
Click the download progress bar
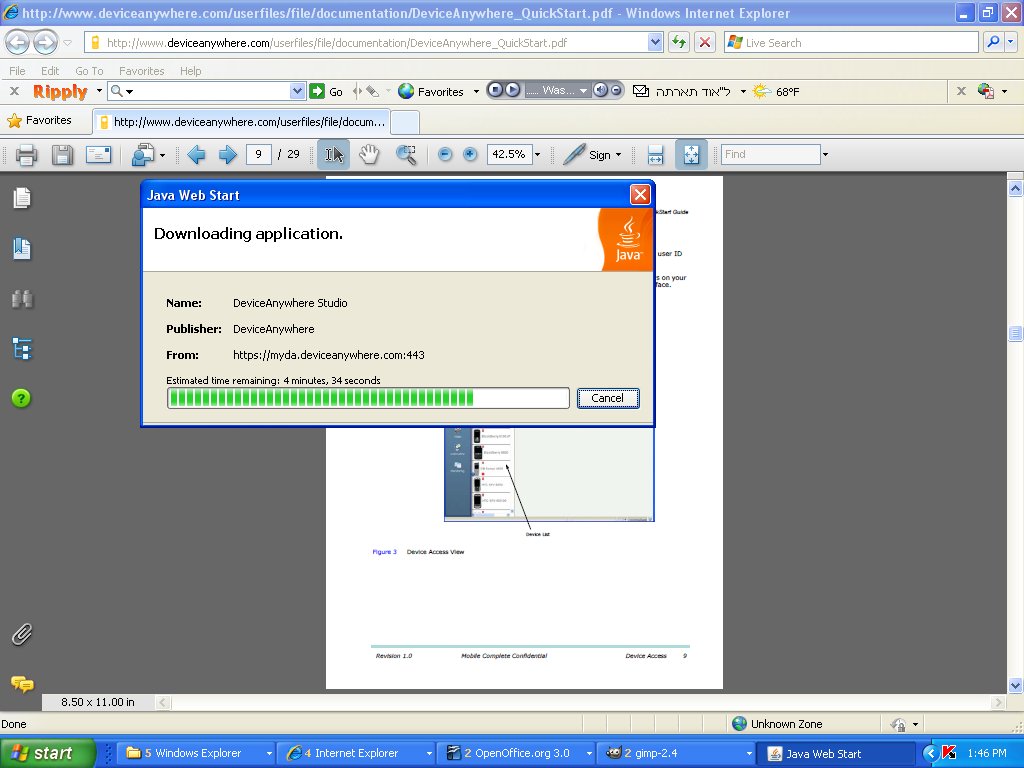tap(368, 398)
